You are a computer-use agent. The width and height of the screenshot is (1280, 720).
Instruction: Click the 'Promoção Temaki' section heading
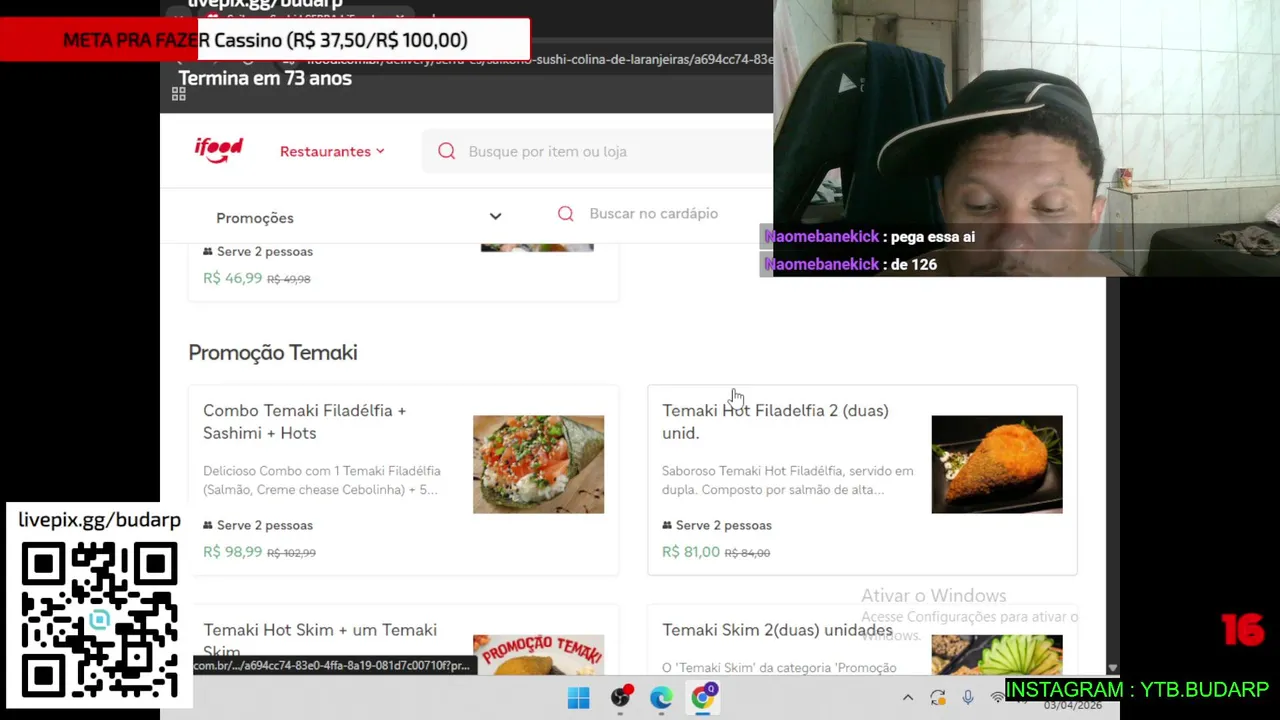tap(273, 352)
